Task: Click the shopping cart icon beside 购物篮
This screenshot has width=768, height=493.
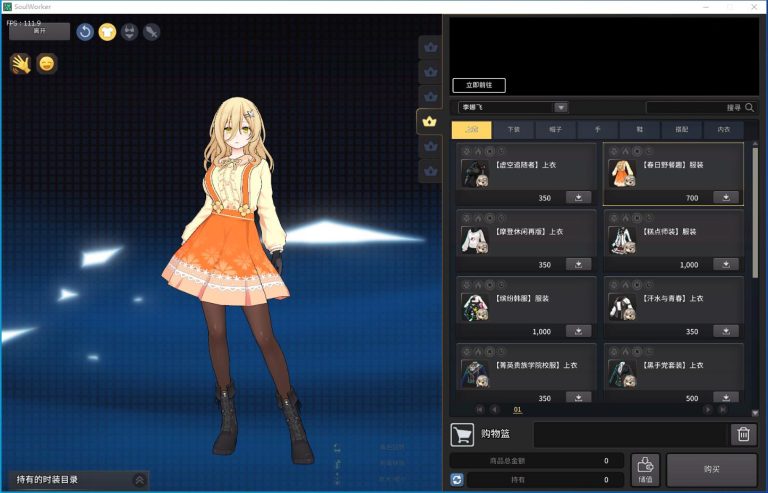Action: click(462, 435)
